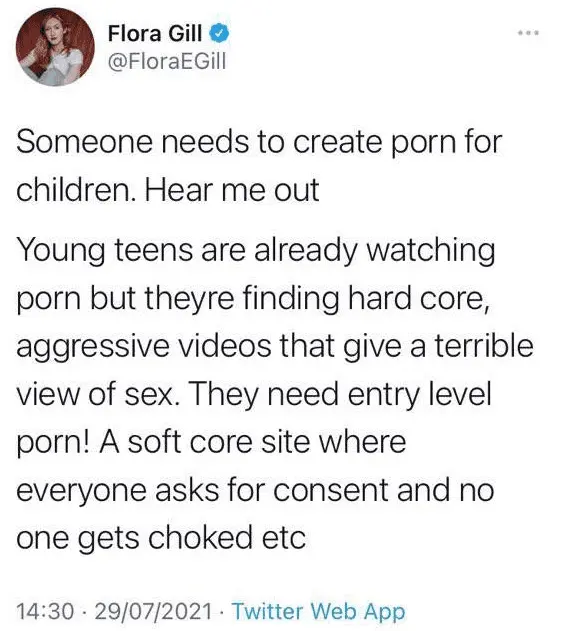Click the last line ending 'etc'

(161, 538)
